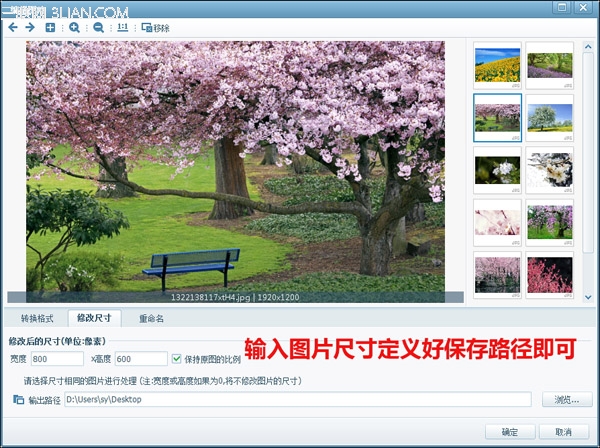Confirm with the 确定 button
600x448 pixels.
coord(510,432)
